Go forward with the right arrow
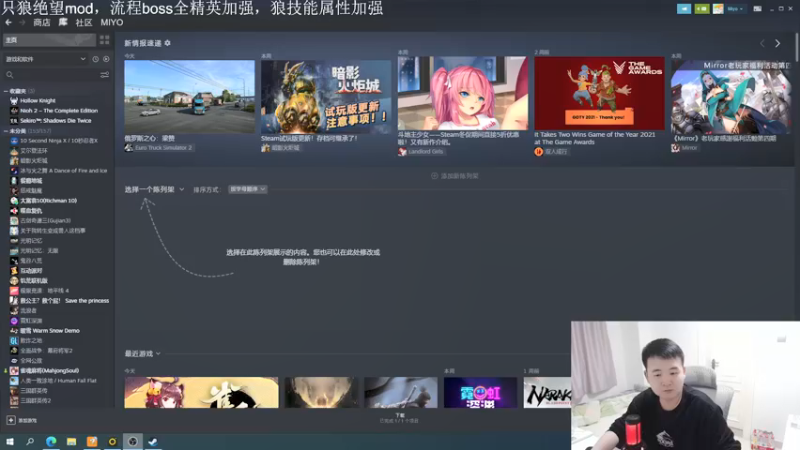 22,22
